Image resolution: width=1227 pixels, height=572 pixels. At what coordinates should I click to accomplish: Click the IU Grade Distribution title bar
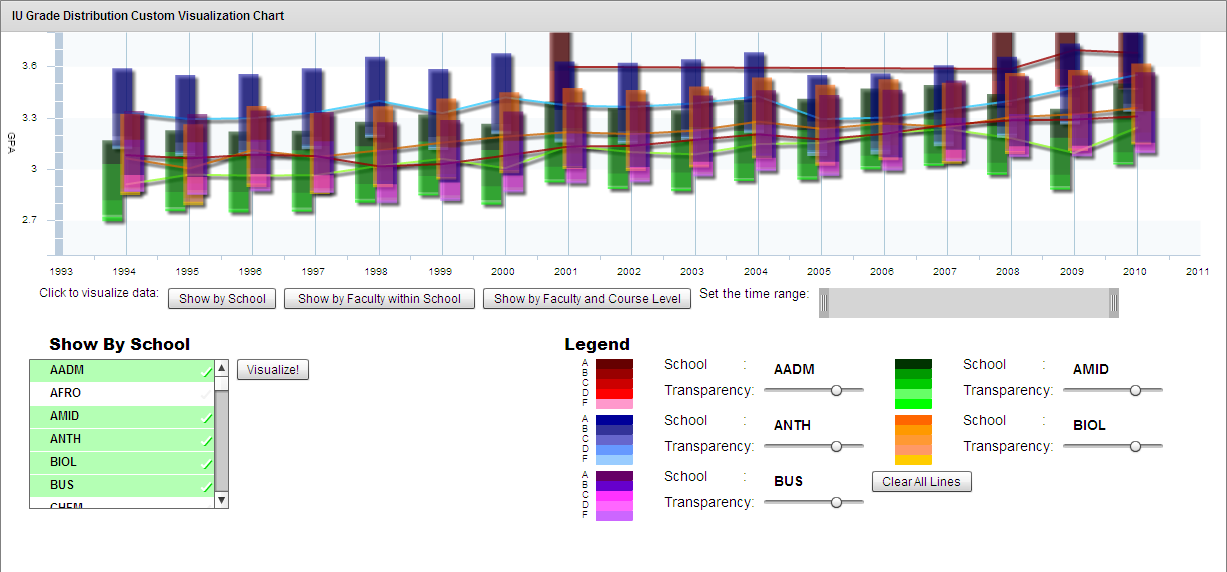613,16
